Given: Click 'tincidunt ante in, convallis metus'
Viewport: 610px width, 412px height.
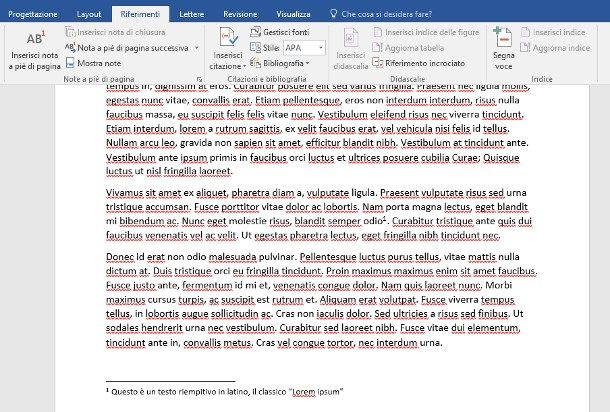Looking at the screenshot, I should pos(179,343).
